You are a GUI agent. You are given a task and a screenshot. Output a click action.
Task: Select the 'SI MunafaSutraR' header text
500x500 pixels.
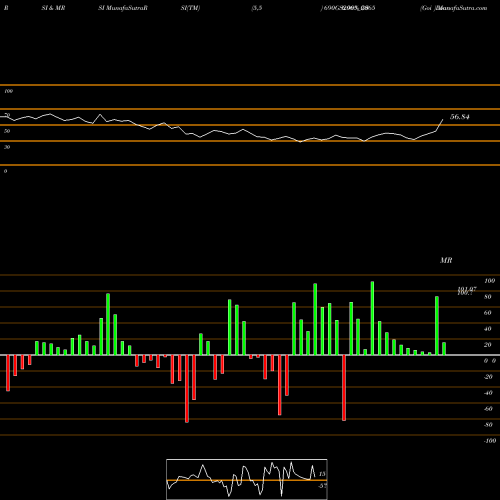(x=123, y=8)
